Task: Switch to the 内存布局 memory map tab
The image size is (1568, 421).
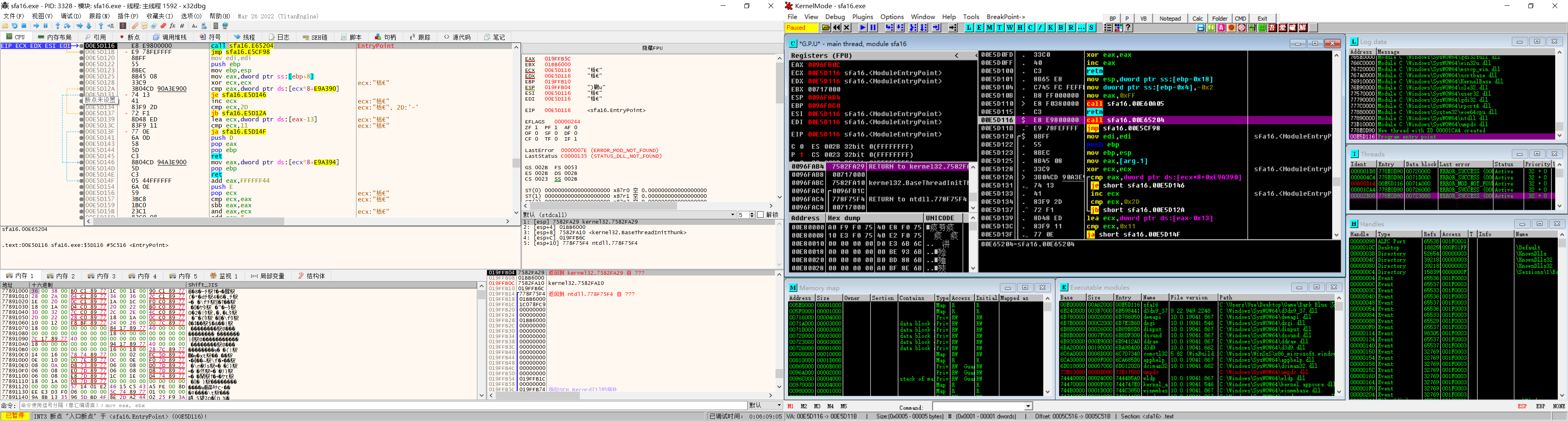Action: point(55,37)
